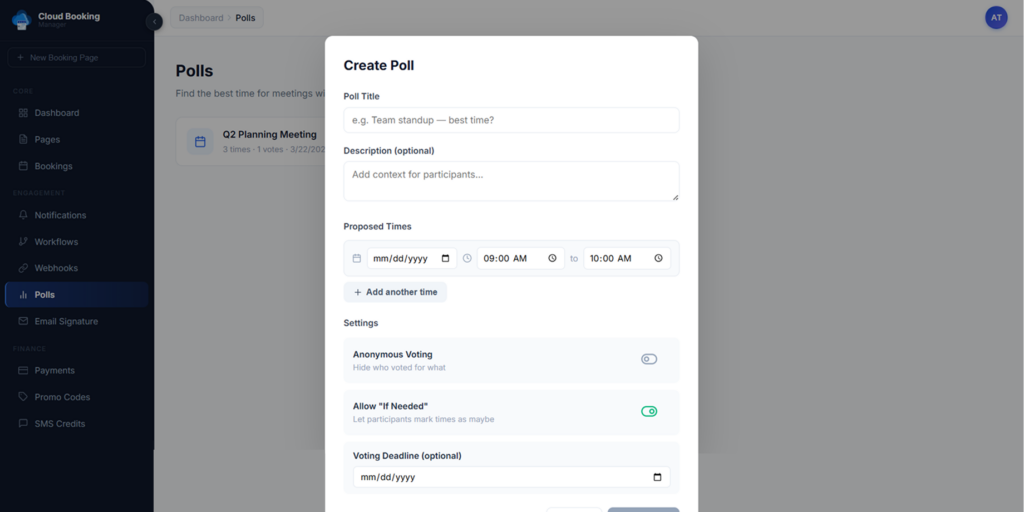The image size is (1024, 512).
Task: Click the Cloud Booking logo icon
Action: (x=21, y=20)
